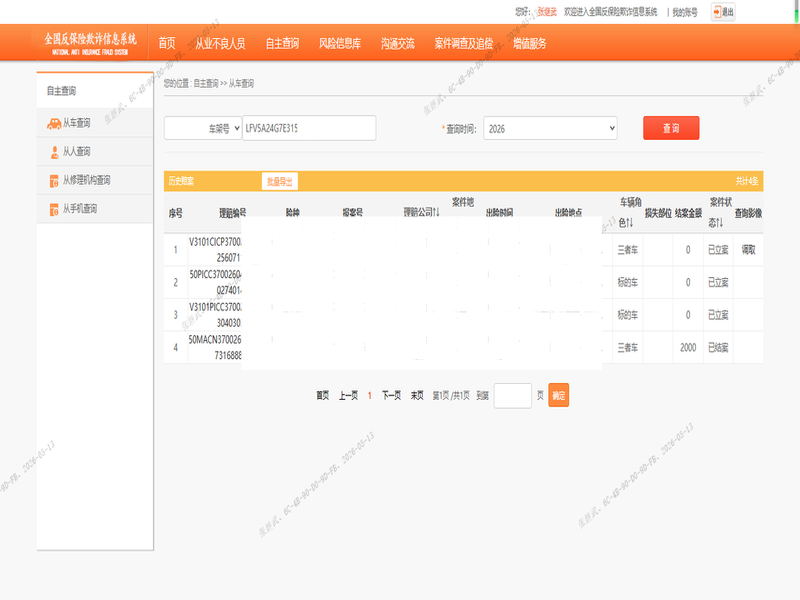This screenshot has width=800, height=600.
Task: Open the 从业不良人员 menu
Action: coord(220,43)
